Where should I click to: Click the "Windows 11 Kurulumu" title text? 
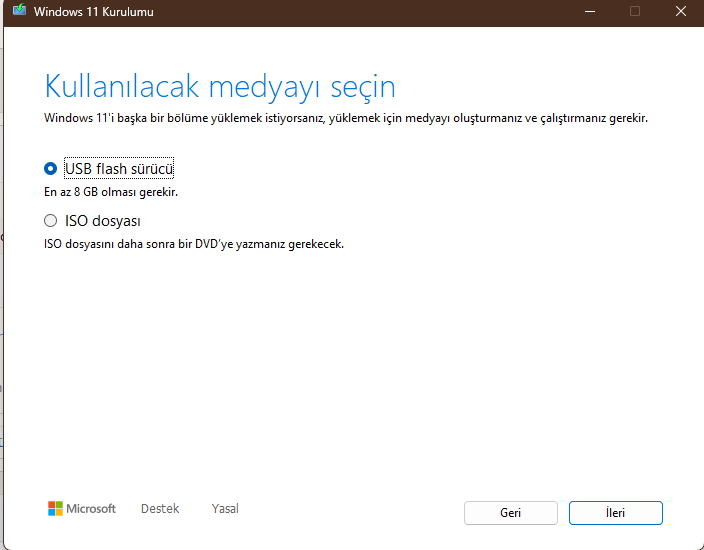tap(93, 12)
